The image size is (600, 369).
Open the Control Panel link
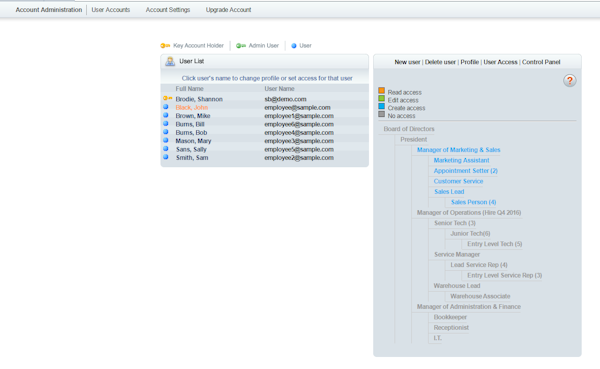click(541, 62)
